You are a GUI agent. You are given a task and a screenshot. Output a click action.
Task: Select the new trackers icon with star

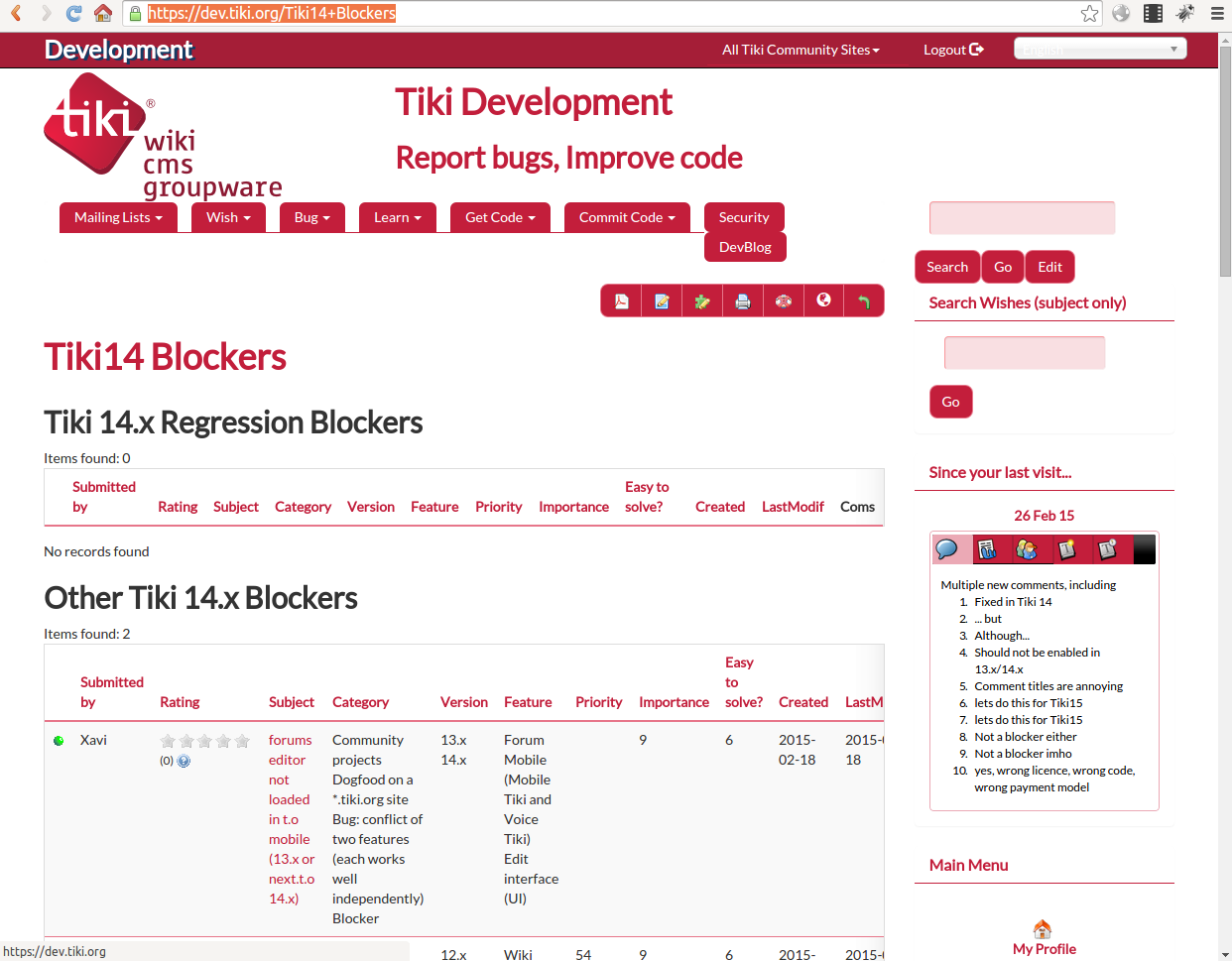click(x=1067, y=549)
